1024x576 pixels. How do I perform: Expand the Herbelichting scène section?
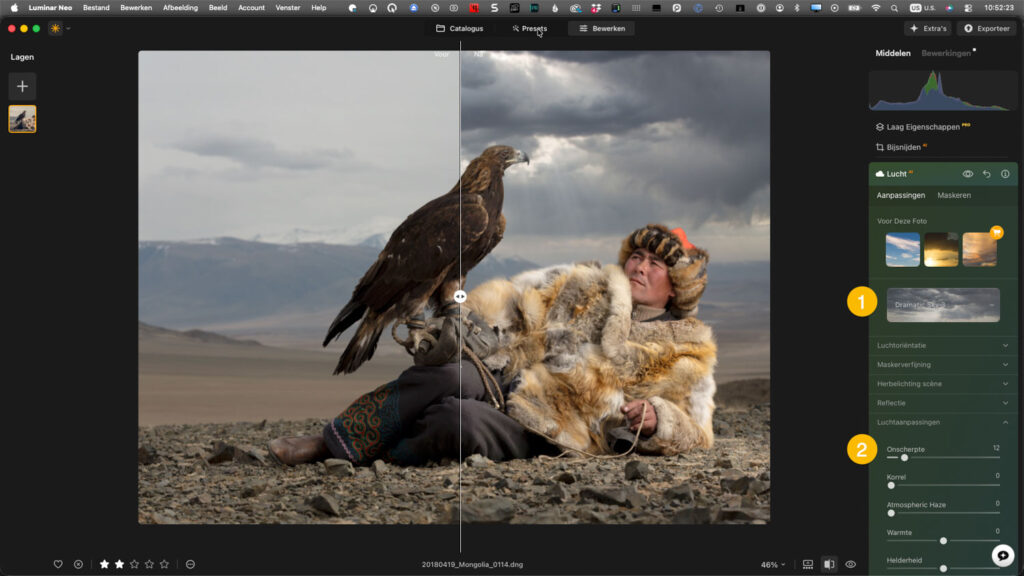tap(943, 384)
